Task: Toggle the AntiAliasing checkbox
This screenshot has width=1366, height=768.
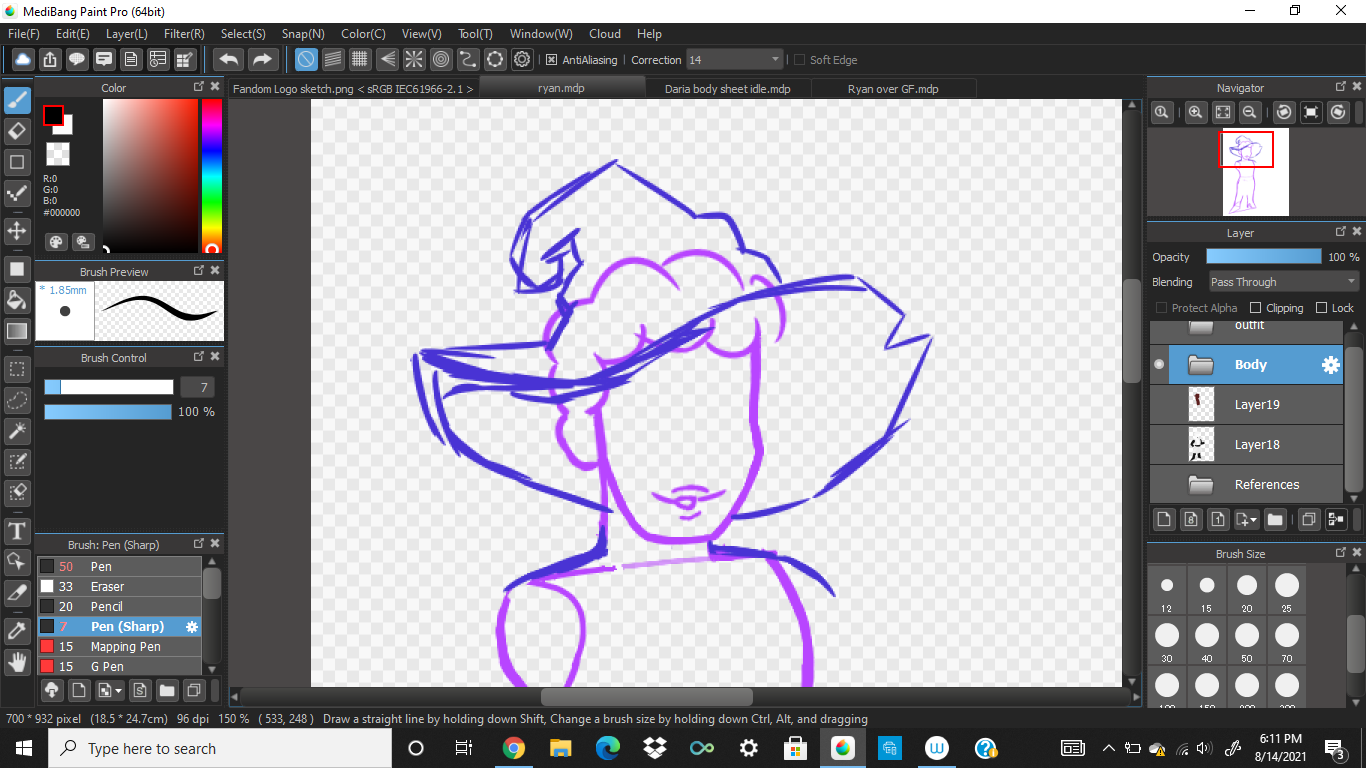Action: click(x=551, y=60)
